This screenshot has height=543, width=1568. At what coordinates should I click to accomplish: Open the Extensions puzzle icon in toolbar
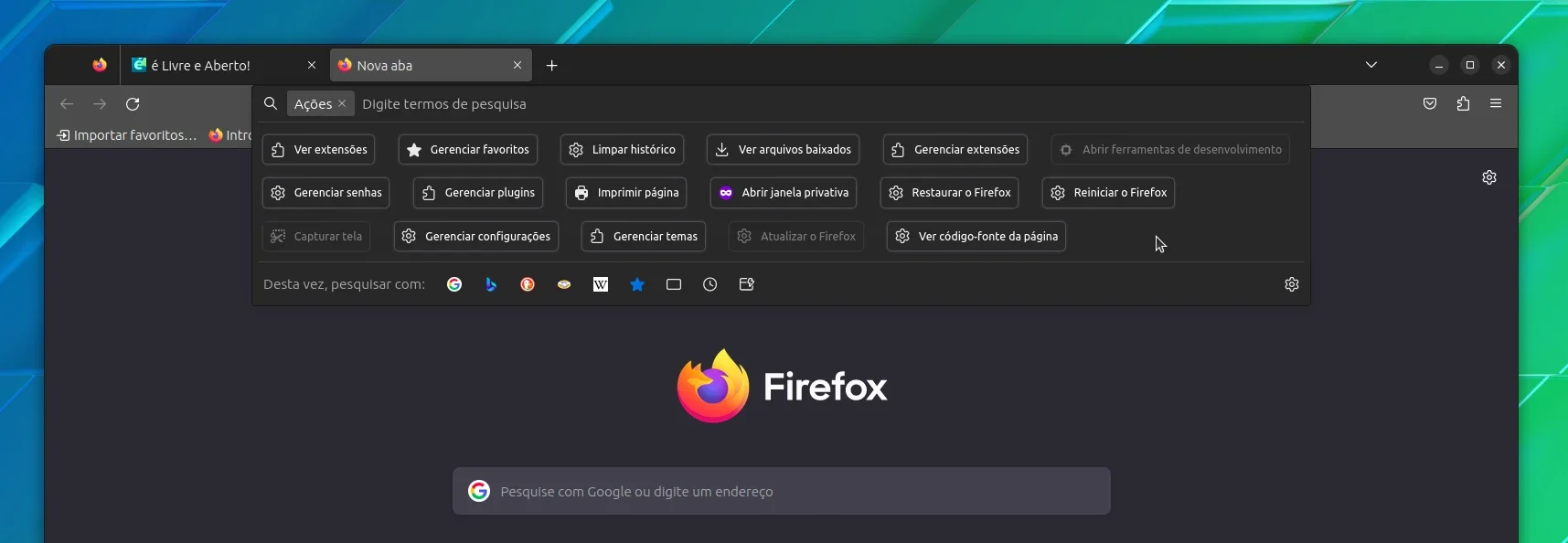click(1463, 103)
